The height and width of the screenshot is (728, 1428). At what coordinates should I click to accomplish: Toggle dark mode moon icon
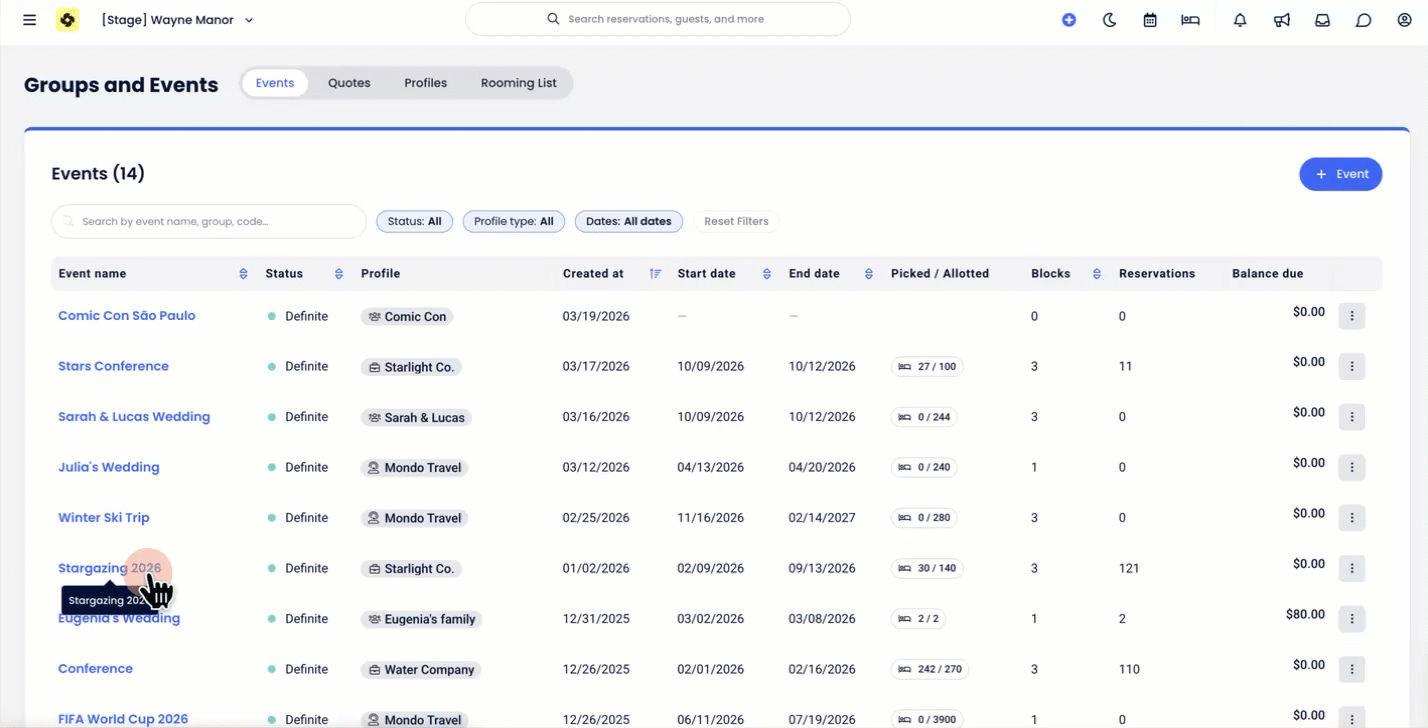tap(1109, 20)
